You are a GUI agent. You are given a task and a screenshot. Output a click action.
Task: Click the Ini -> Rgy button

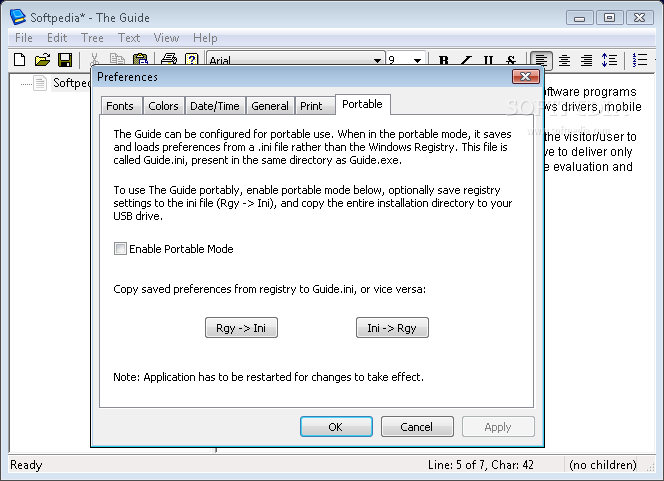pos(392,328)
